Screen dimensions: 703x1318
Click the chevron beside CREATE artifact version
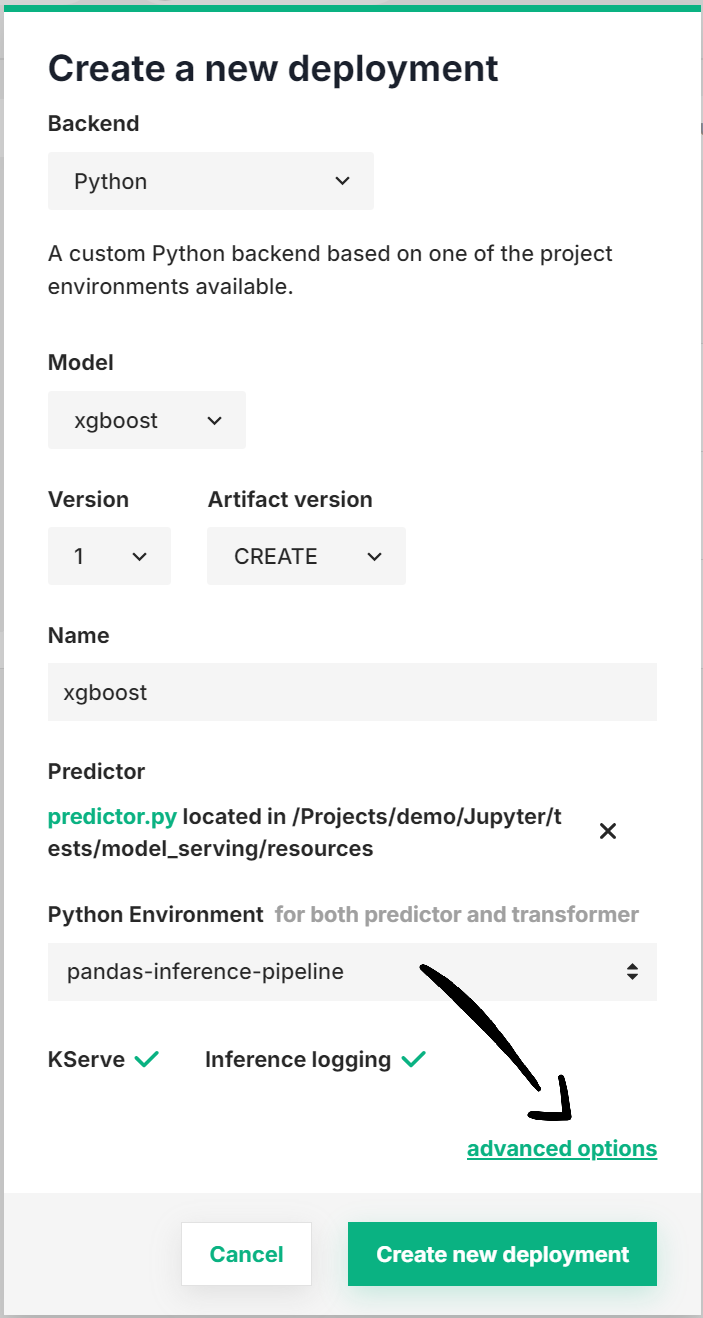tap(375, 557)
